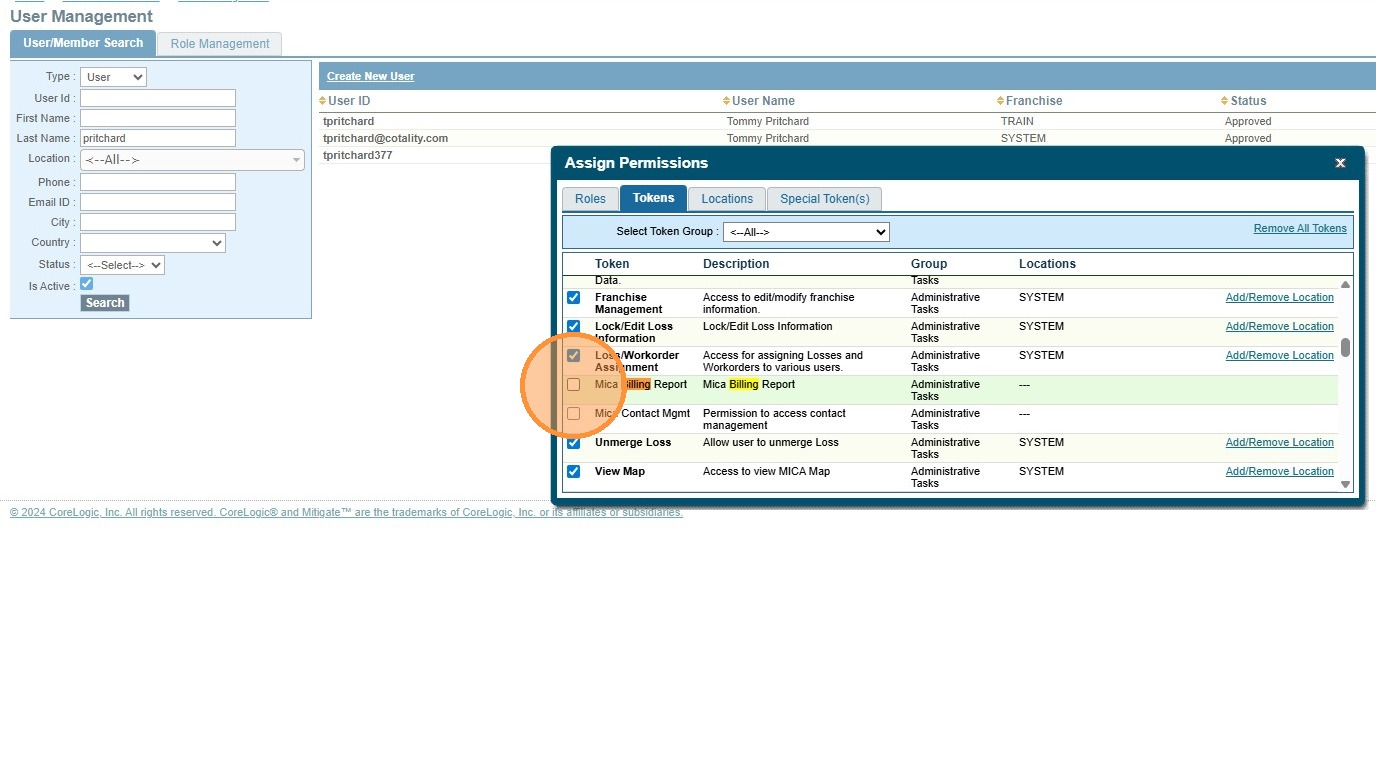Switch to the Role Management tab
This screenshot has width=1376, height=769.
point(220,44)
